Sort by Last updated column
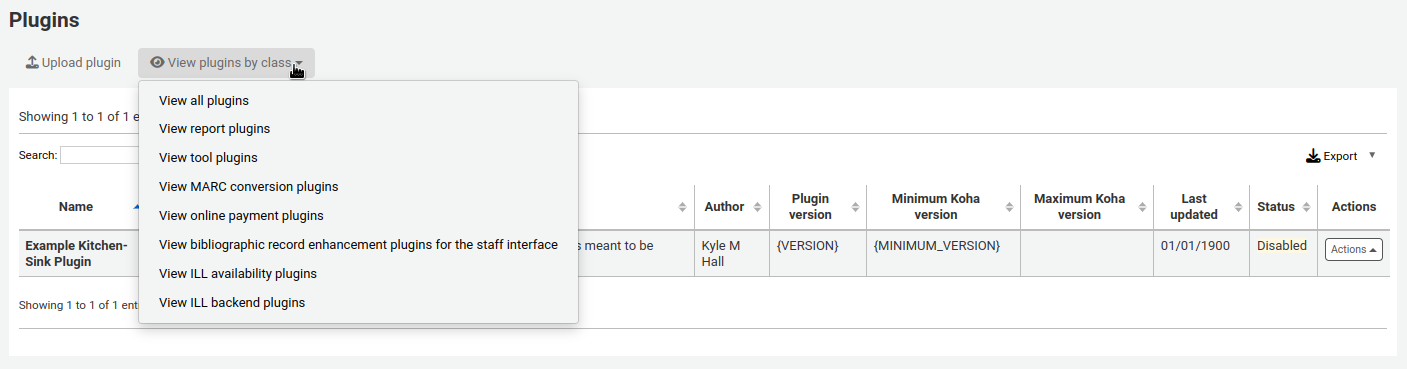1407x369 pixels. coord(1201,207)
